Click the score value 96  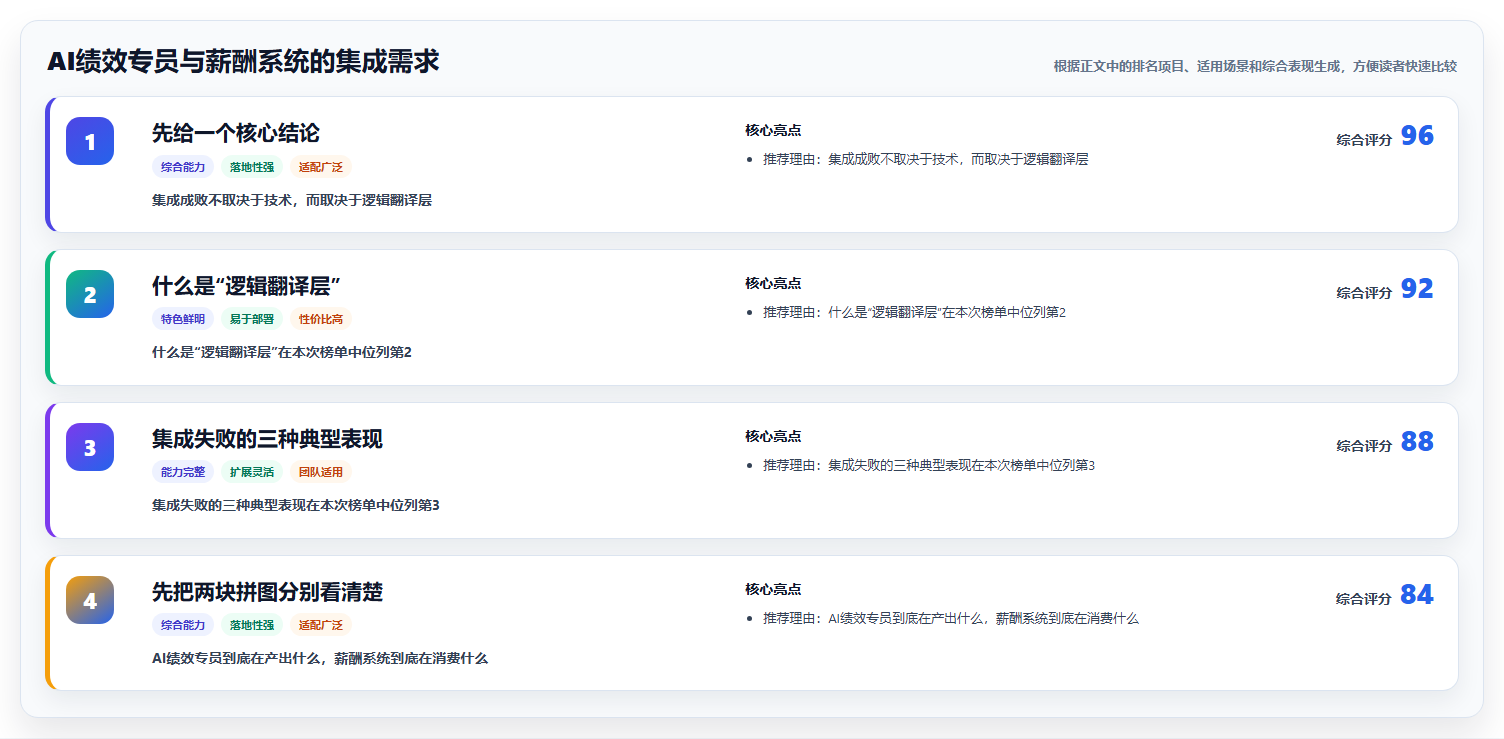1417,136
